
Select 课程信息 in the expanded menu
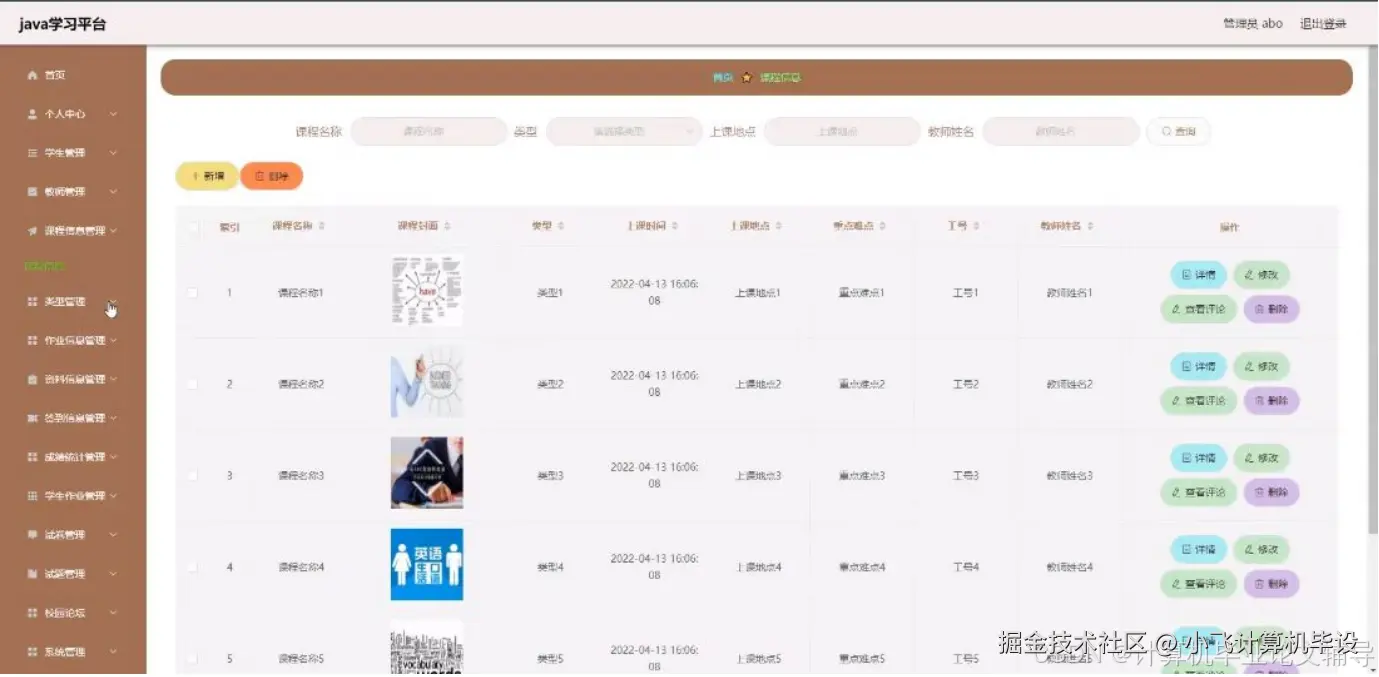tap(45, 265)
